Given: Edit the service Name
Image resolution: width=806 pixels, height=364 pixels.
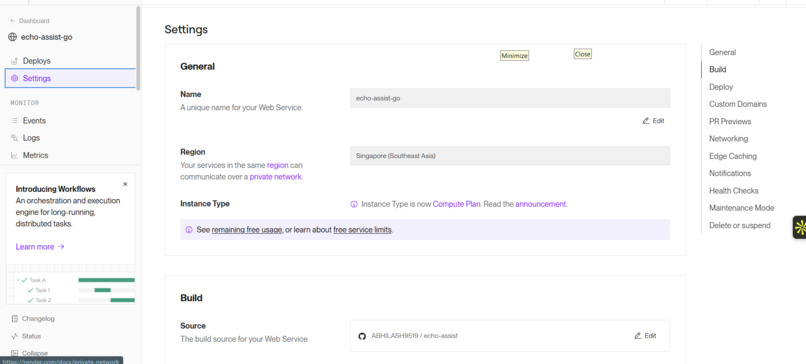Looking at the screenshot, I should point(653,121).
